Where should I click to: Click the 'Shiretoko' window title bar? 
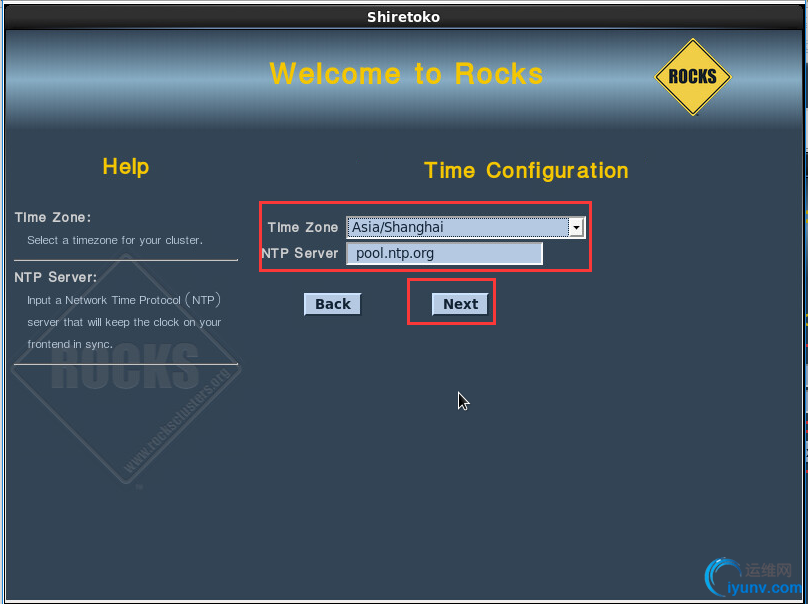tap(403, 17)
